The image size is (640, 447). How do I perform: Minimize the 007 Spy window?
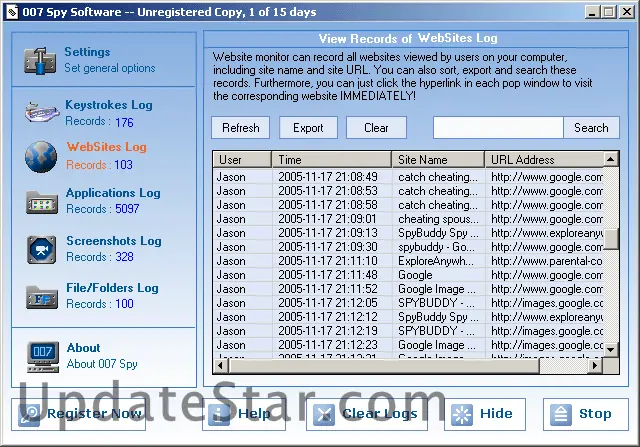click(592, 12)
